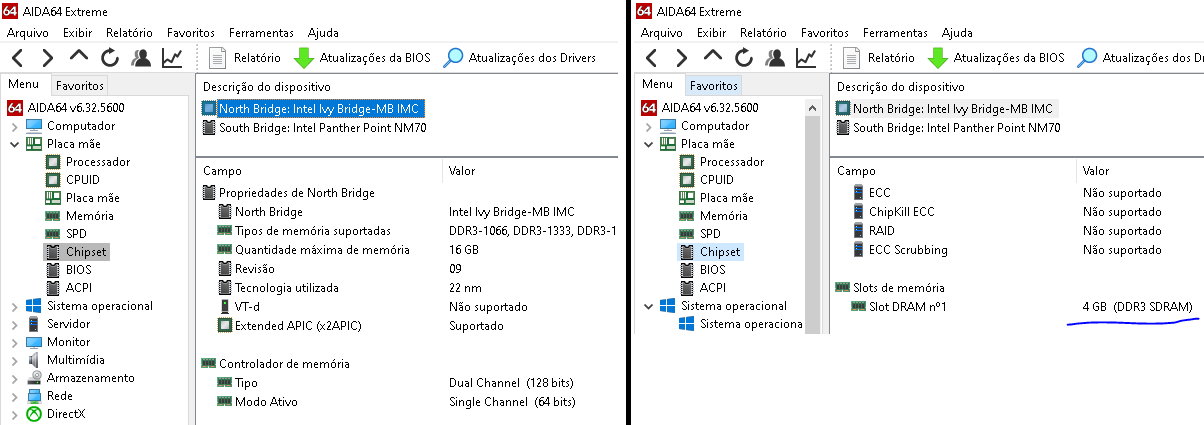The width and height of the screenshot is (1204, 425).
Task: Open Ferramentas menu in right window
Action: click(896, 33)
